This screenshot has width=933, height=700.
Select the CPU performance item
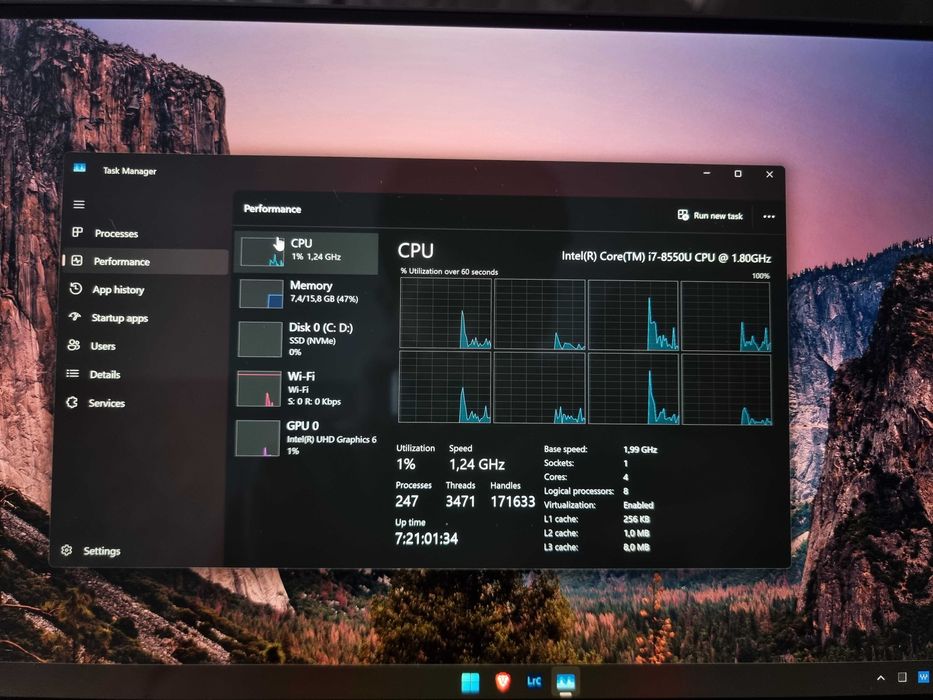(x=306, y=252)
